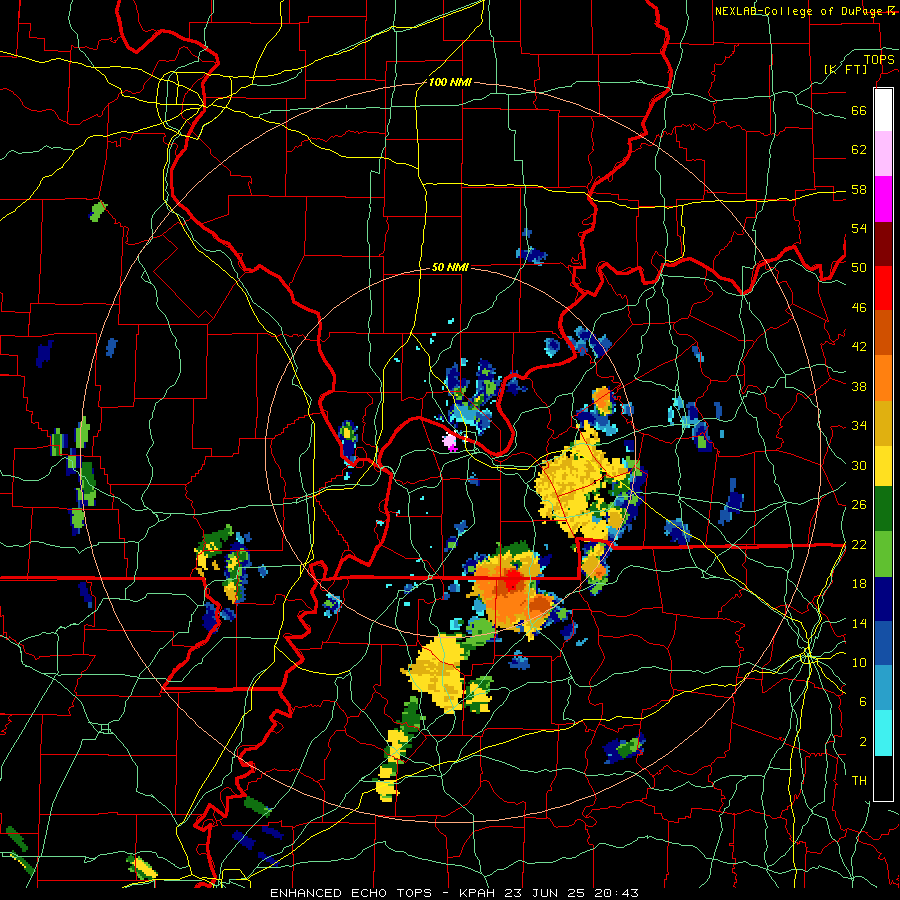900x900 pixels.
Task: Click the TH threshold label
Action: 859,781
